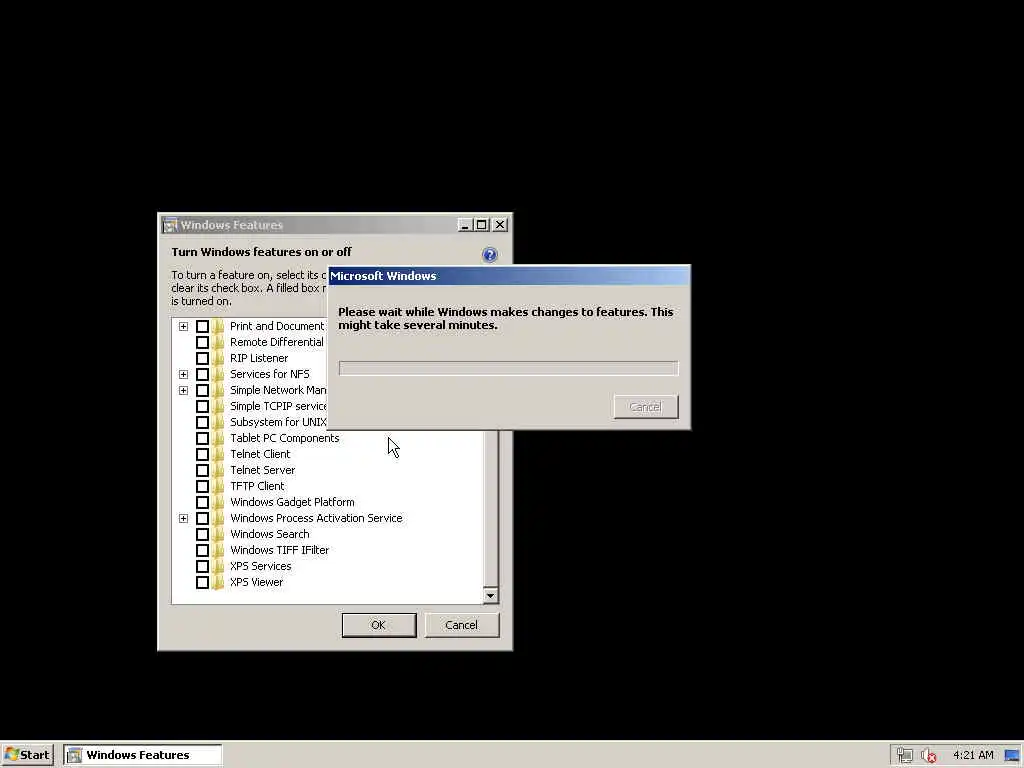Click folder icon beside Windows Gadget Platform

(218, 502)
